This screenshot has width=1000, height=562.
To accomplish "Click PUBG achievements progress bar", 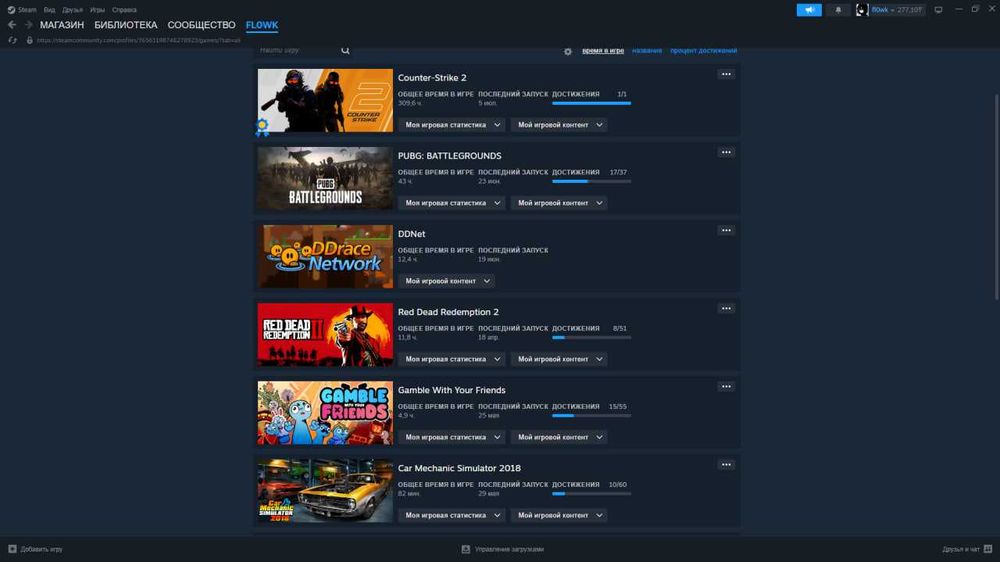I will 591,181.
